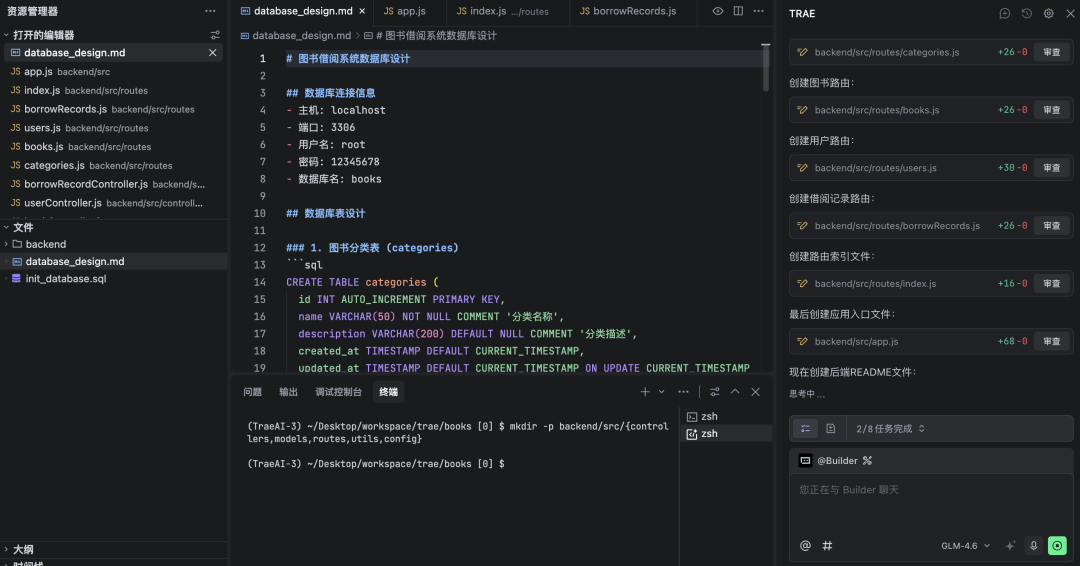Open userController.js in open editors
Viewport: 1080px width, 566px height.
pyautogui.click(x=114, y=203)
